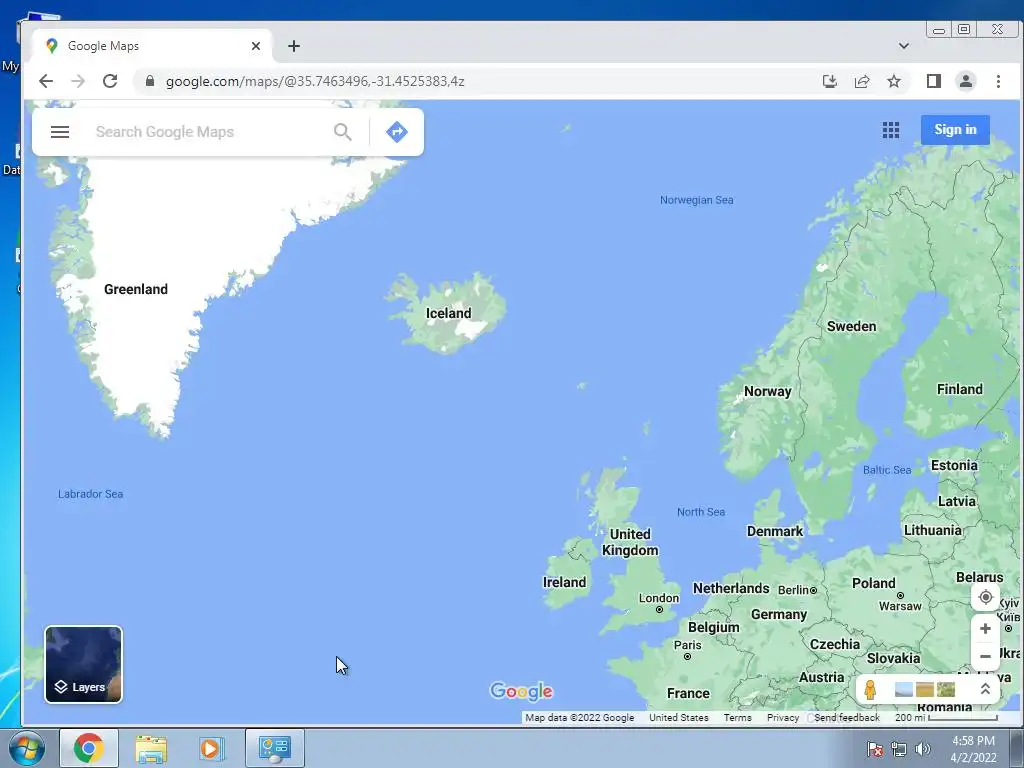Open the Layers map type thumbnail
The height and width of the screenshot is (768, 1024).
(84, 665)
